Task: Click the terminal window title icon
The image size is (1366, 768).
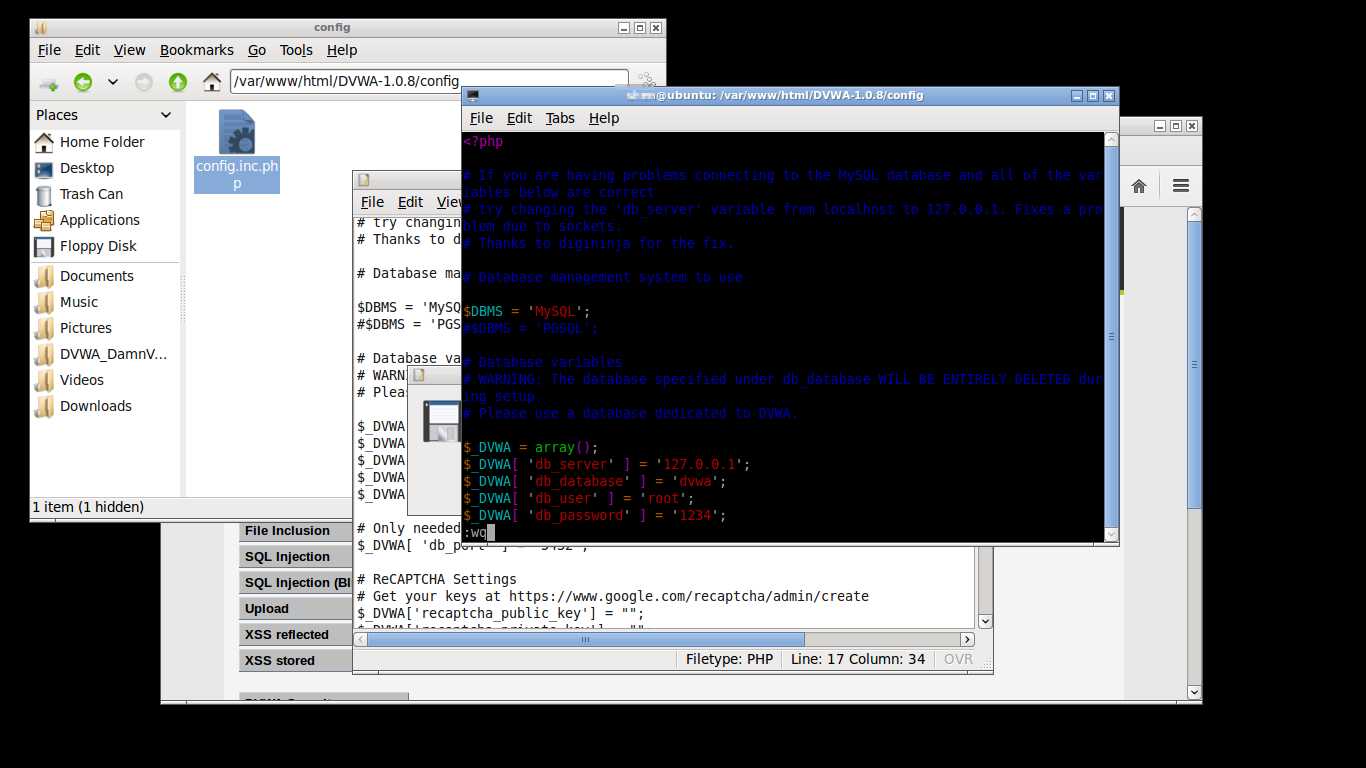Action: [x=473, y=96]
